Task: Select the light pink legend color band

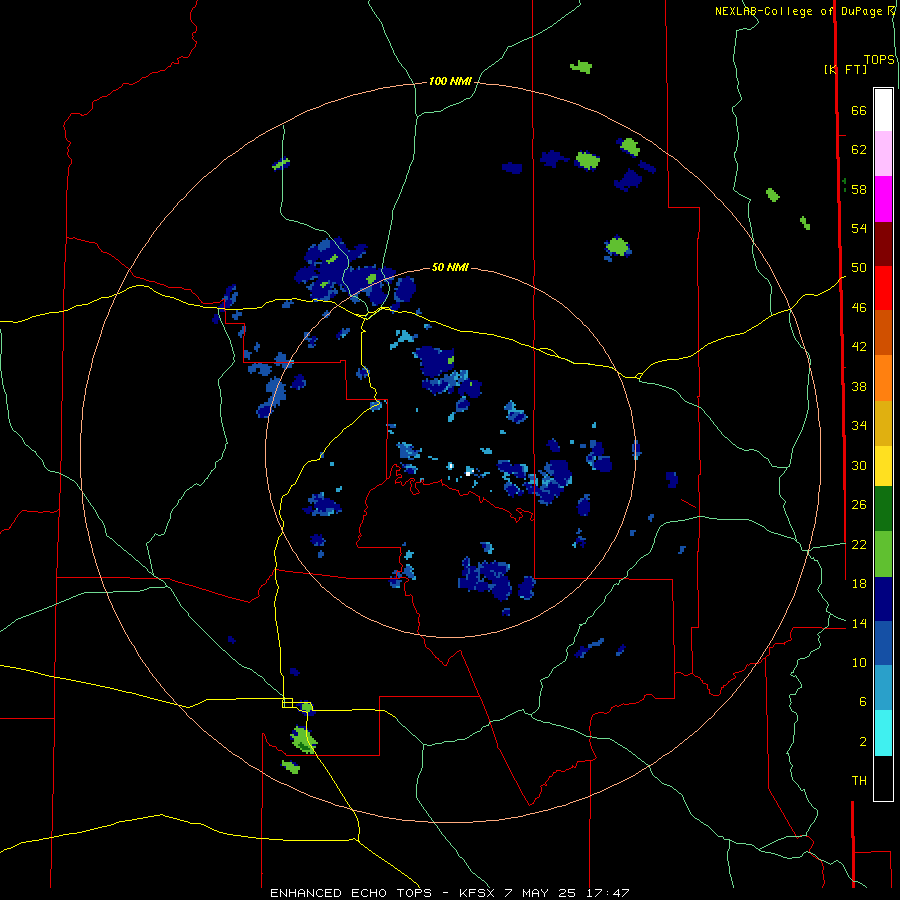Action: (883, 153)
